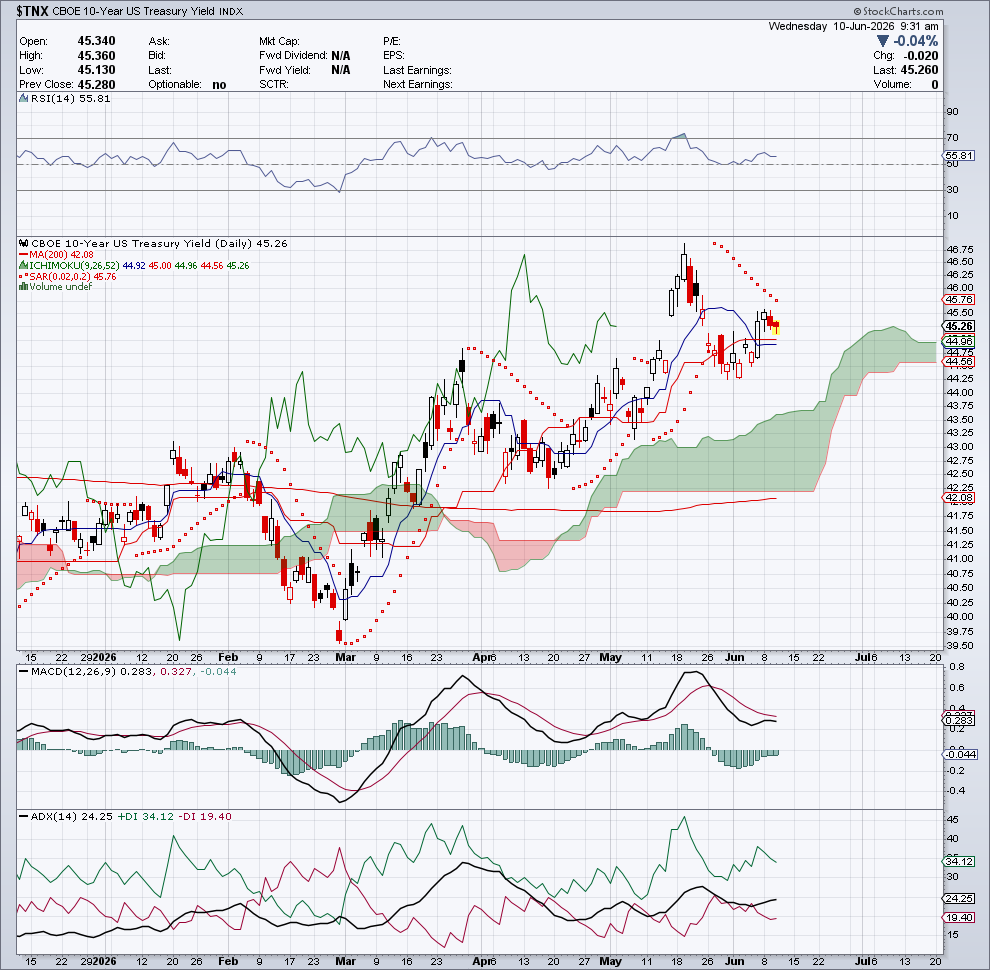
Task: Click the ADX legend black line marker
Action: pyautogui.click(x=23, y=817)
